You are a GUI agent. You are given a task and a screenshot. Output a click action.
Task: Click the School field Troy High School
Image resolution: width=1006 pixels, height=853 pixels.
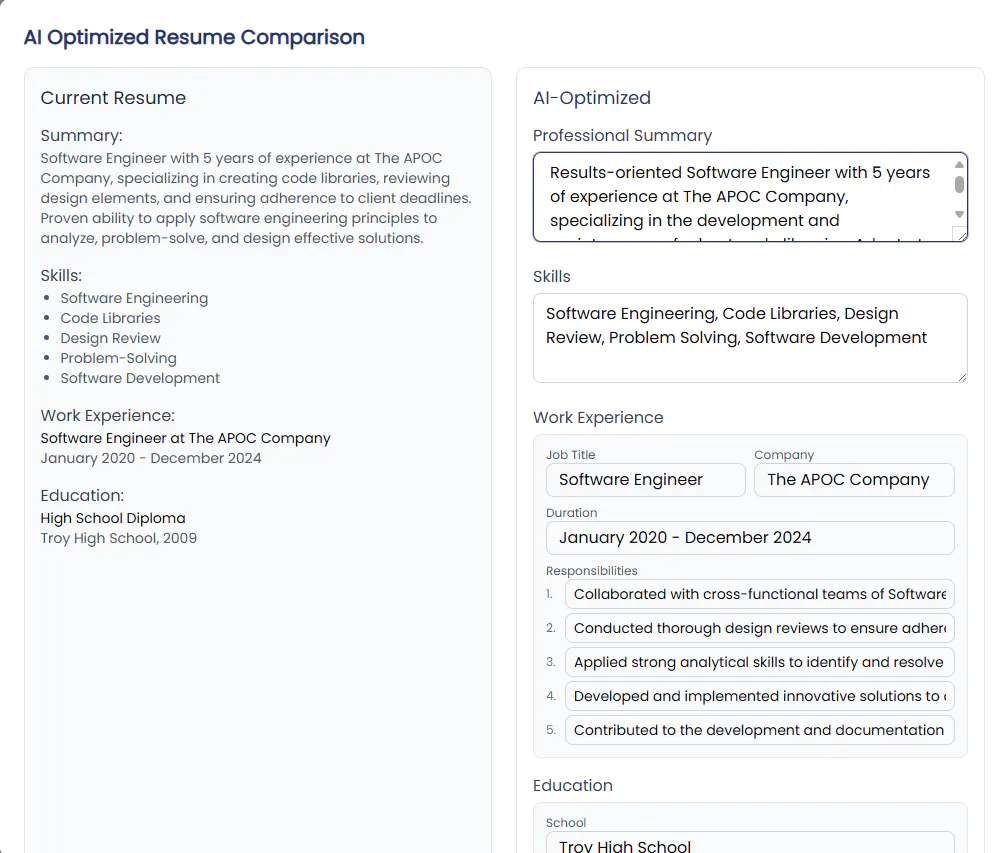[x=750, y=844]
